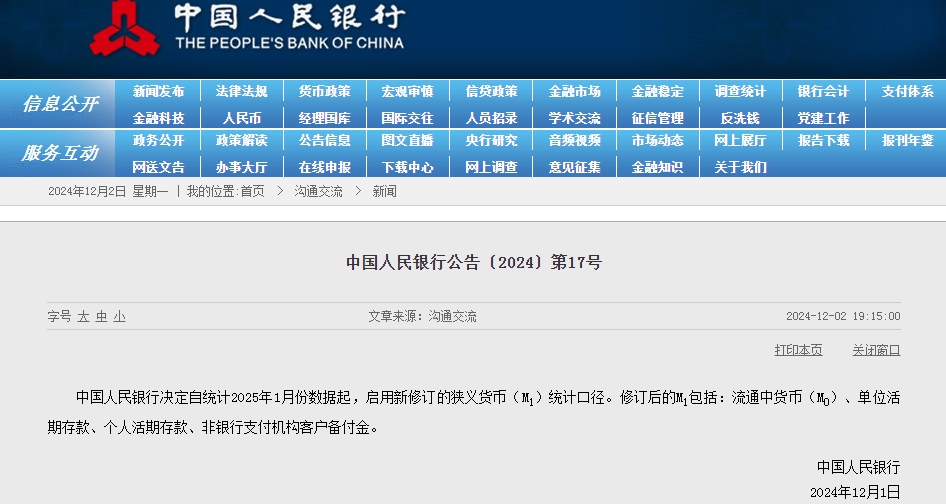
Task: Go to 人员招录 page
Action: coord(491,118)
